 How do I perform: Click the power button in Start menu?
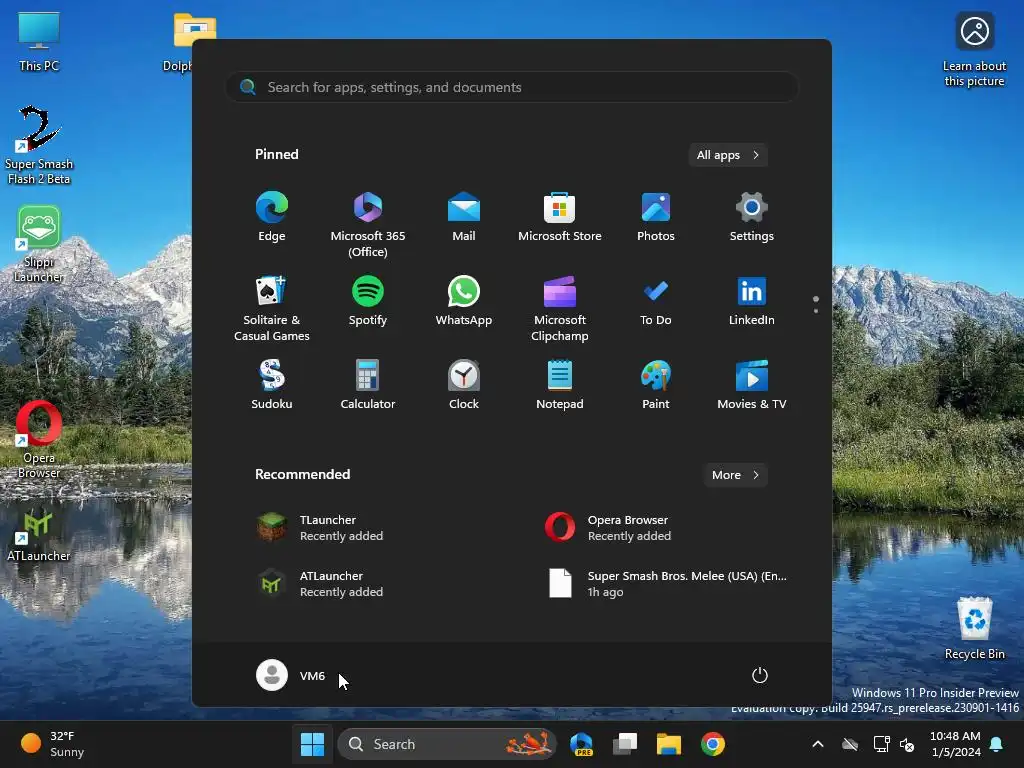(760, 675)
